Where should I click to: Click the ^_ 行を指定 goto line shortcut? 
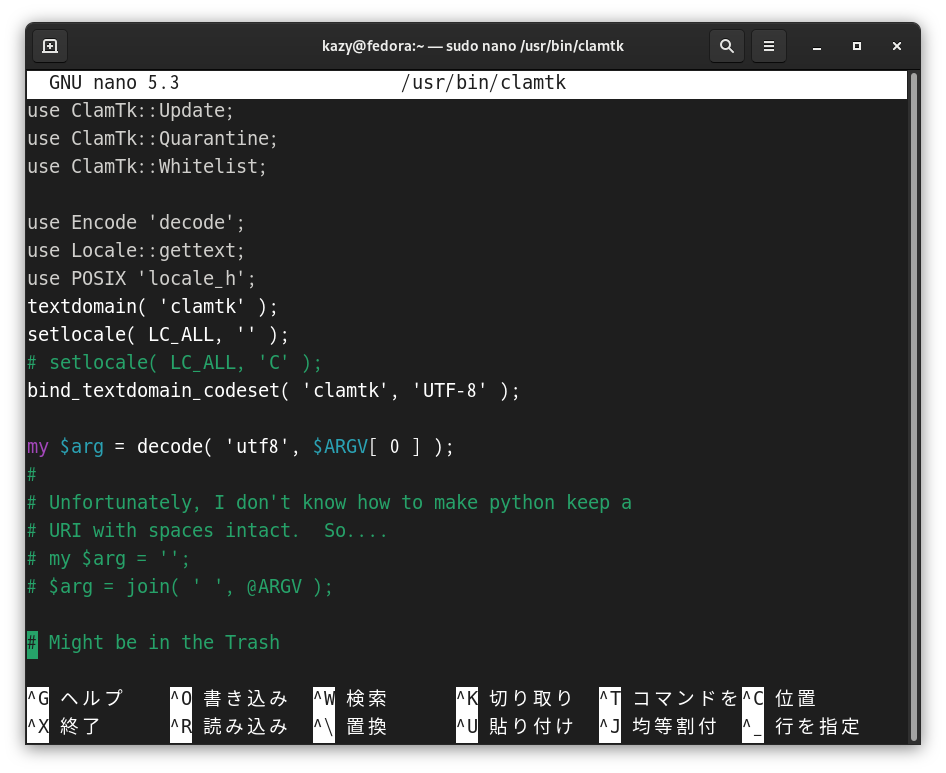[801, 726]
